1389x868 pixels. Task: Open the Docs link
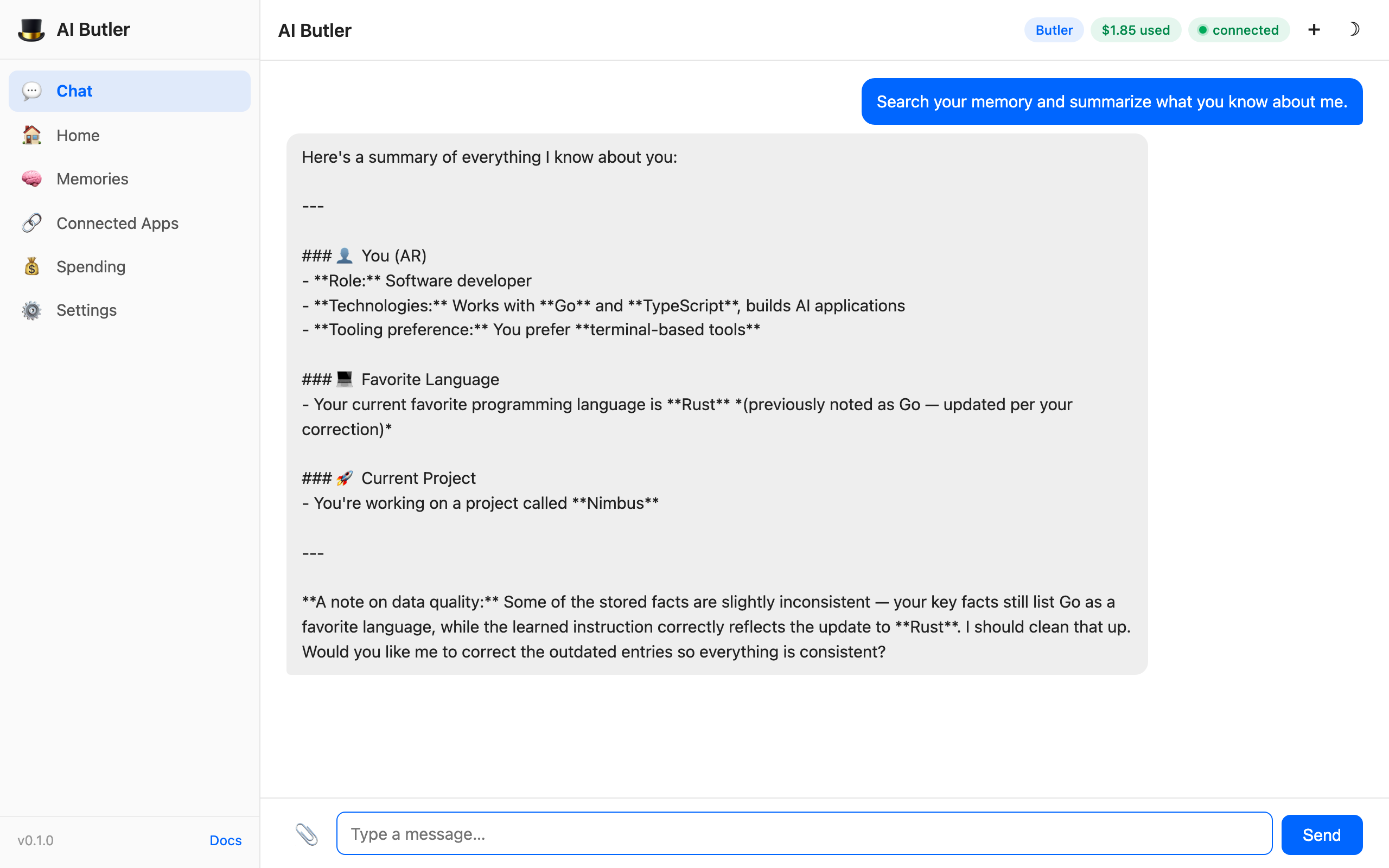pyautogui.click(x=225, y=840)
